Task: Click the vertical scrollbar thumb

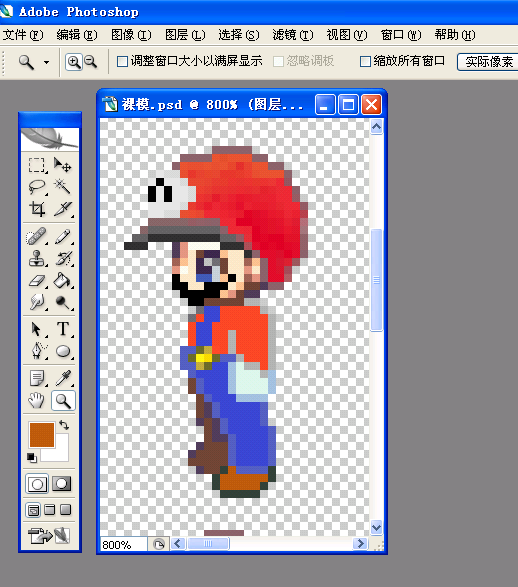Action: point(376,280)
